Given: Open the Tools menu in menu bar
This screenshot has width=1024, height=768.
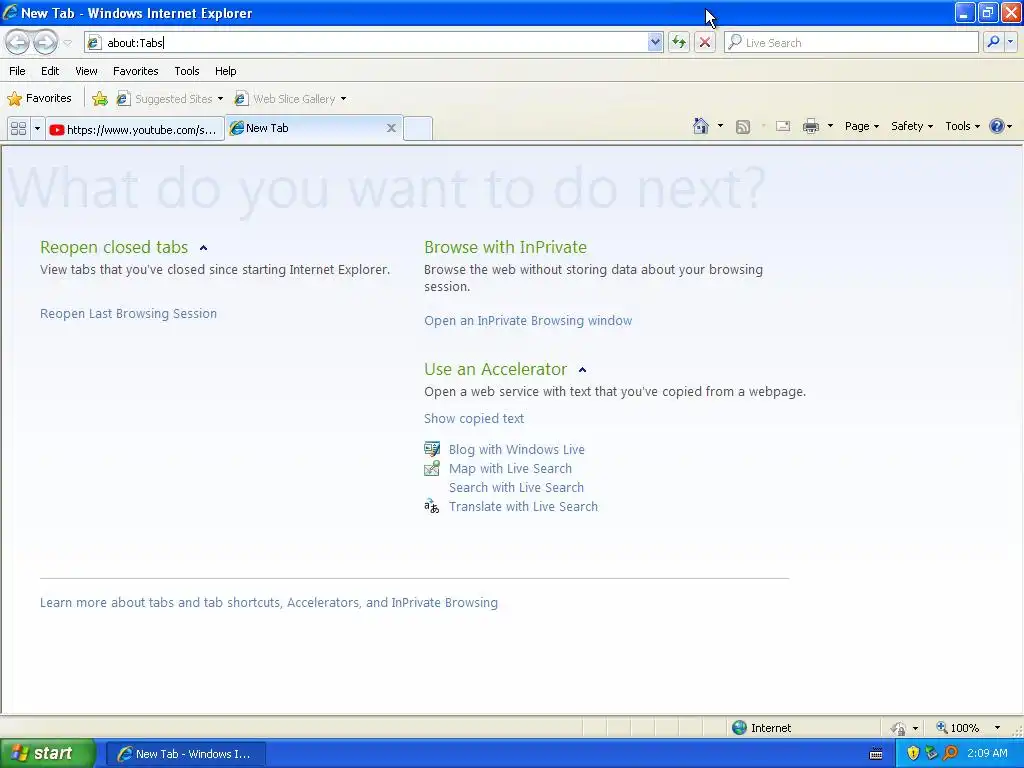Looking at the screenshot, I should point(187,71).
